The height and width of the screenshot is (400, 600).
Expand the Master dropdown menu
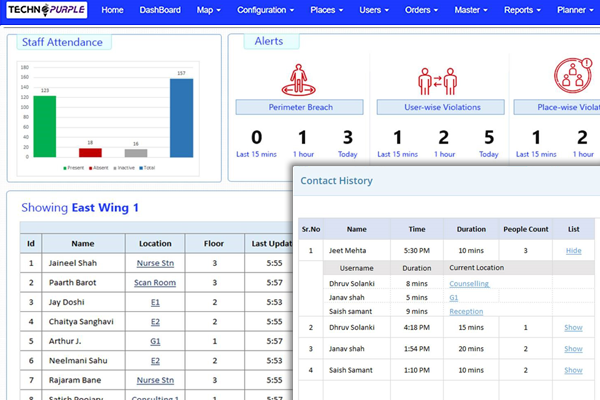(x=471, y=10)
